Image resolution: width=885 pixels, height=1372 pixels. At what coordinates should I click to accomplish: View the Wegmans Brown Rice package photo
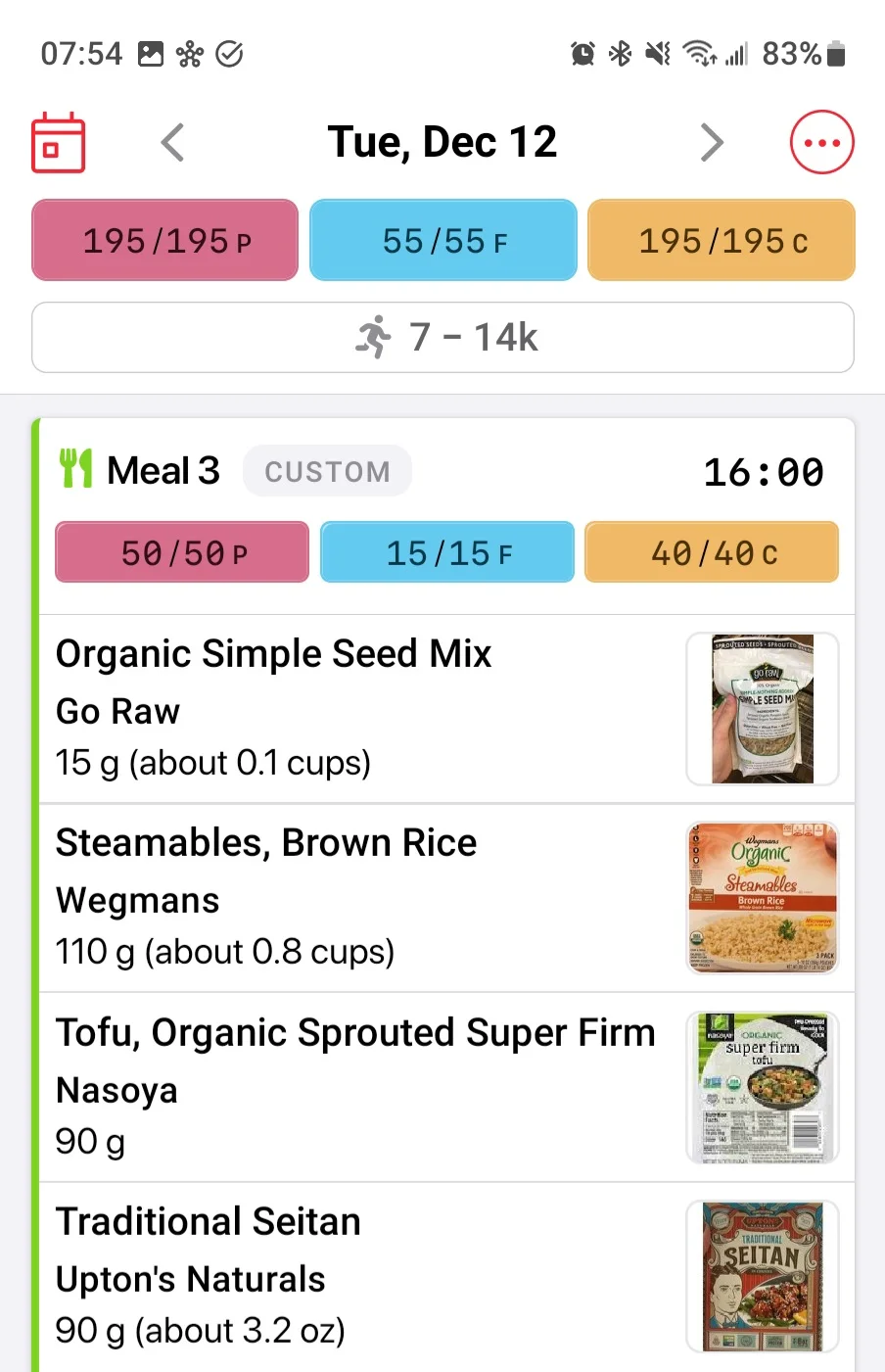click(x=763, y=898)
